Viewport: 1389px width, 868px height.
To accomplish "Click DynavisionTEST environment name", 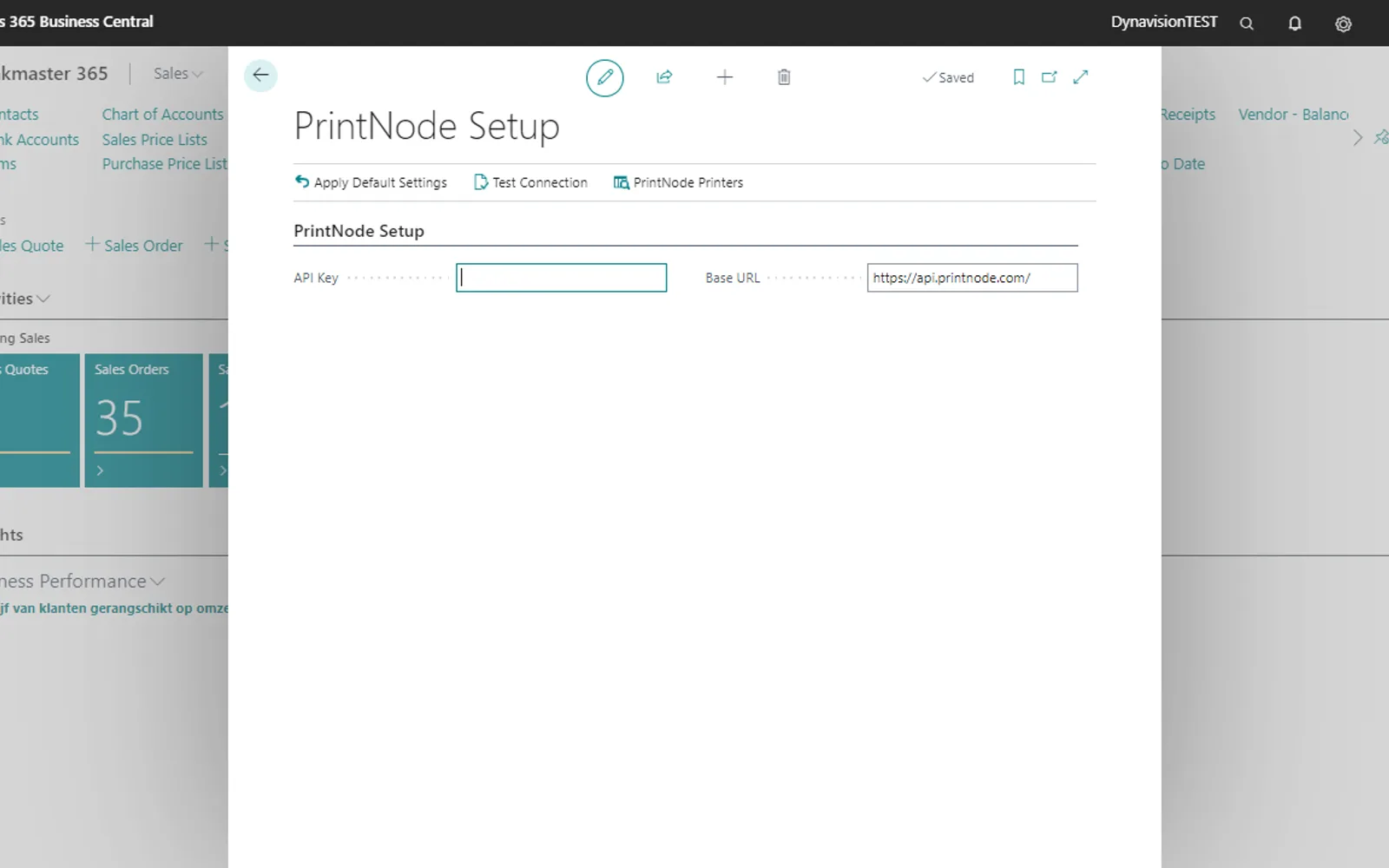I will point(1164,22).
